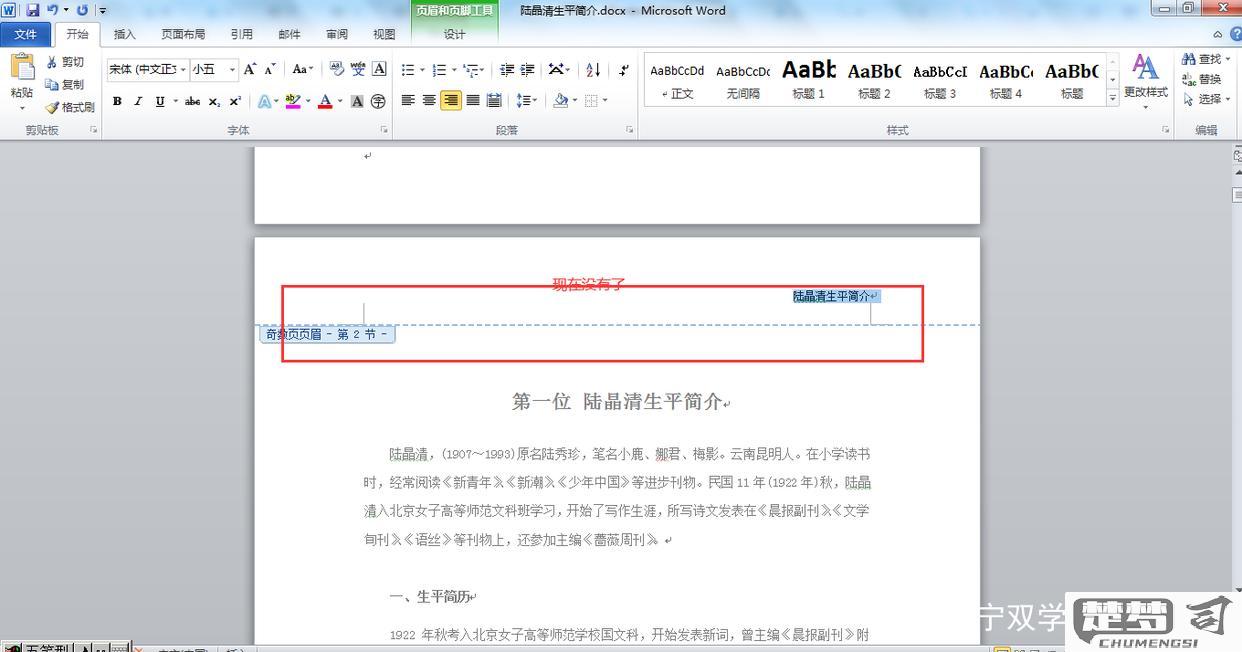Image resolution: width=1242 pixels, height=652 pixels.
Task: Click the Paste (粘贴) clipboard icon
Action: (22, 67)
